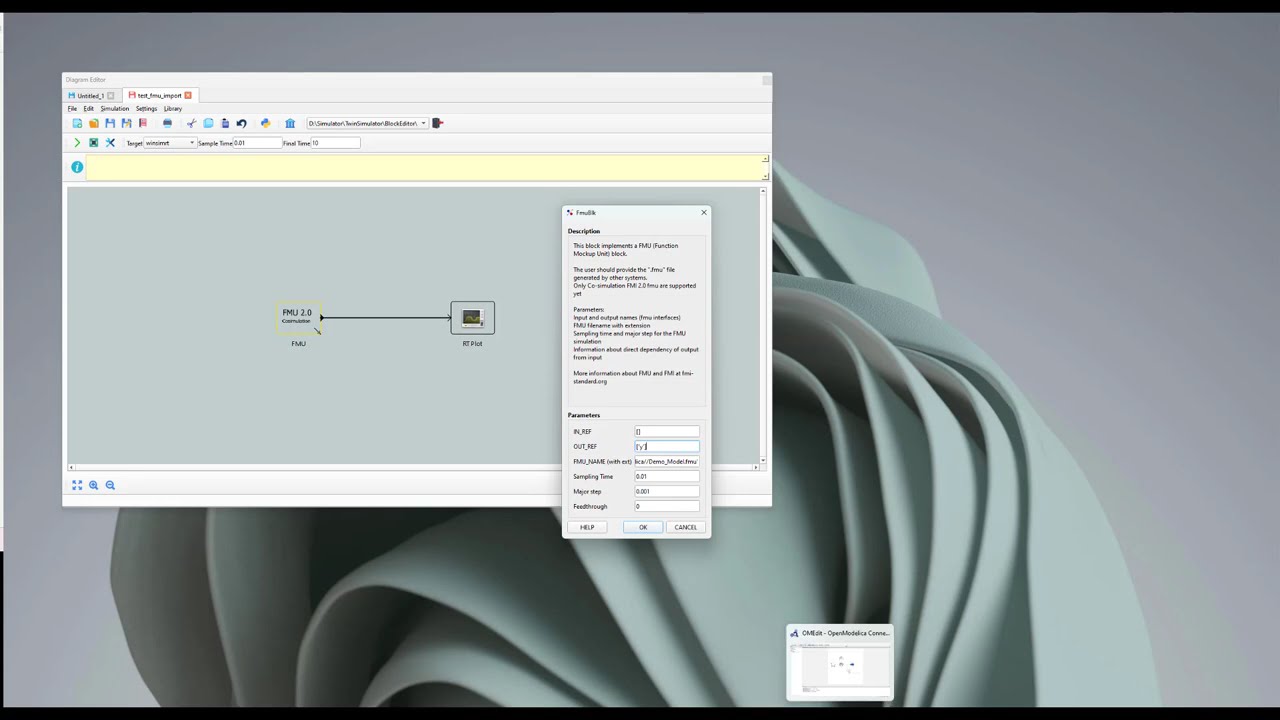Click the IN_REF input field

pos(667,431)
